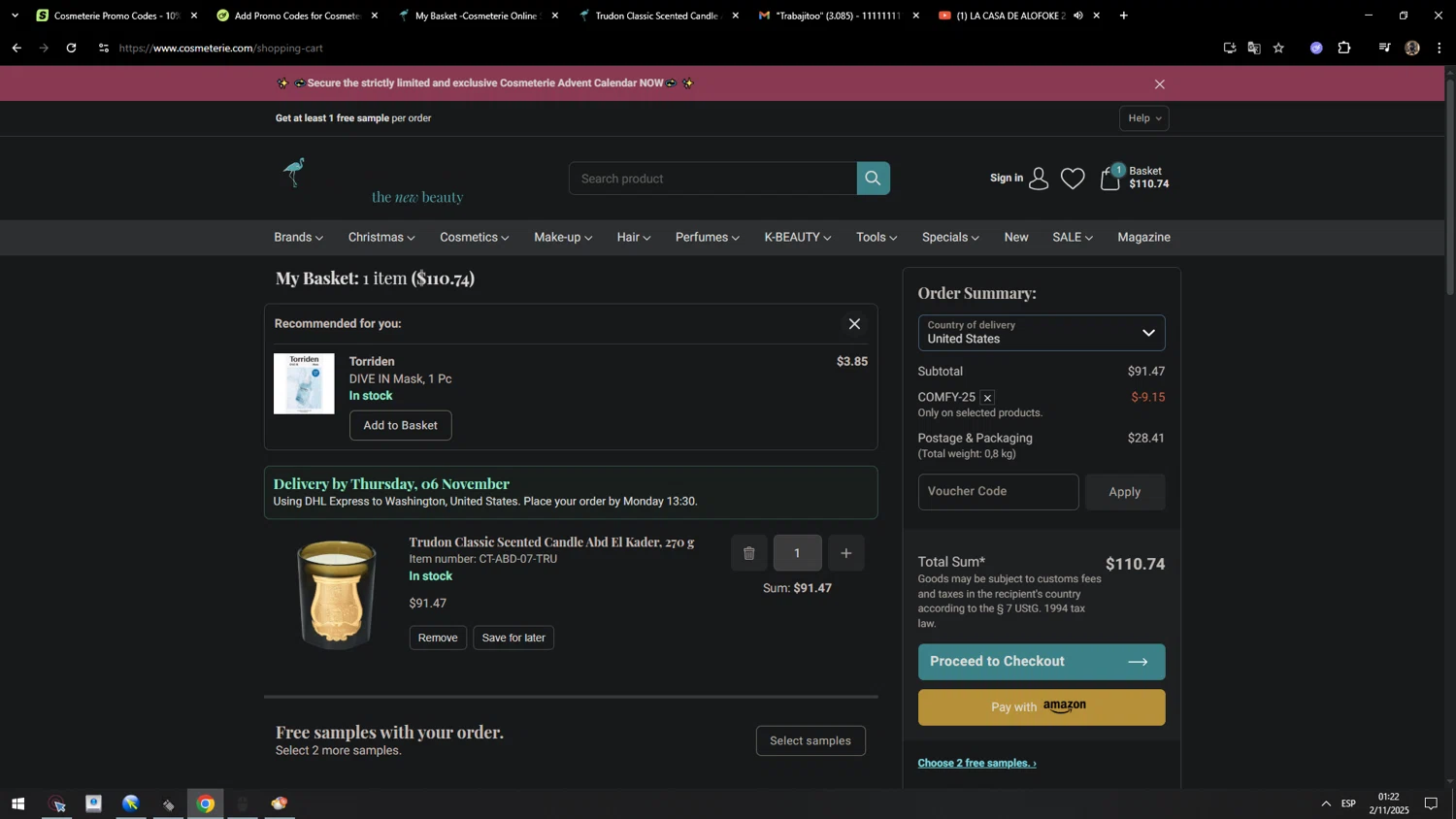The height and width of the screenshot is (819, 1456).
Task: Click the translate page icon
Action: [1254, 48]
